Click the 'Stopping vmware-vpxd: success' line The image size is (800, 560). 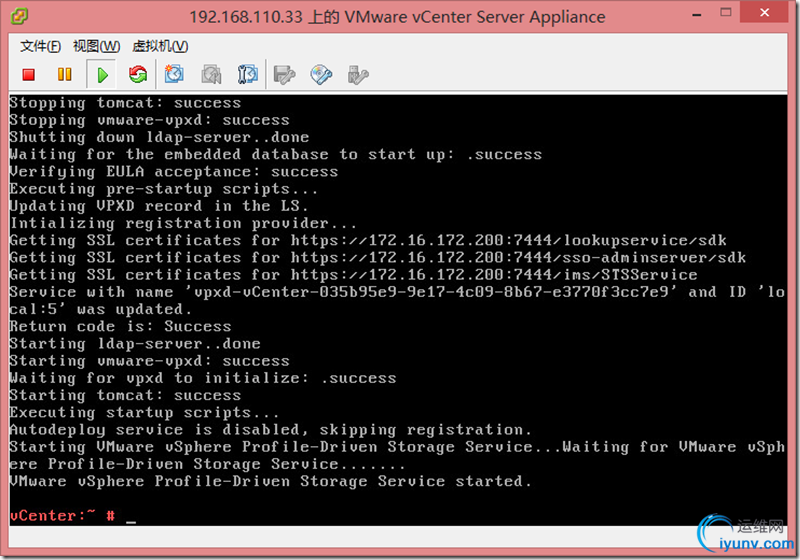pos(149,120)
